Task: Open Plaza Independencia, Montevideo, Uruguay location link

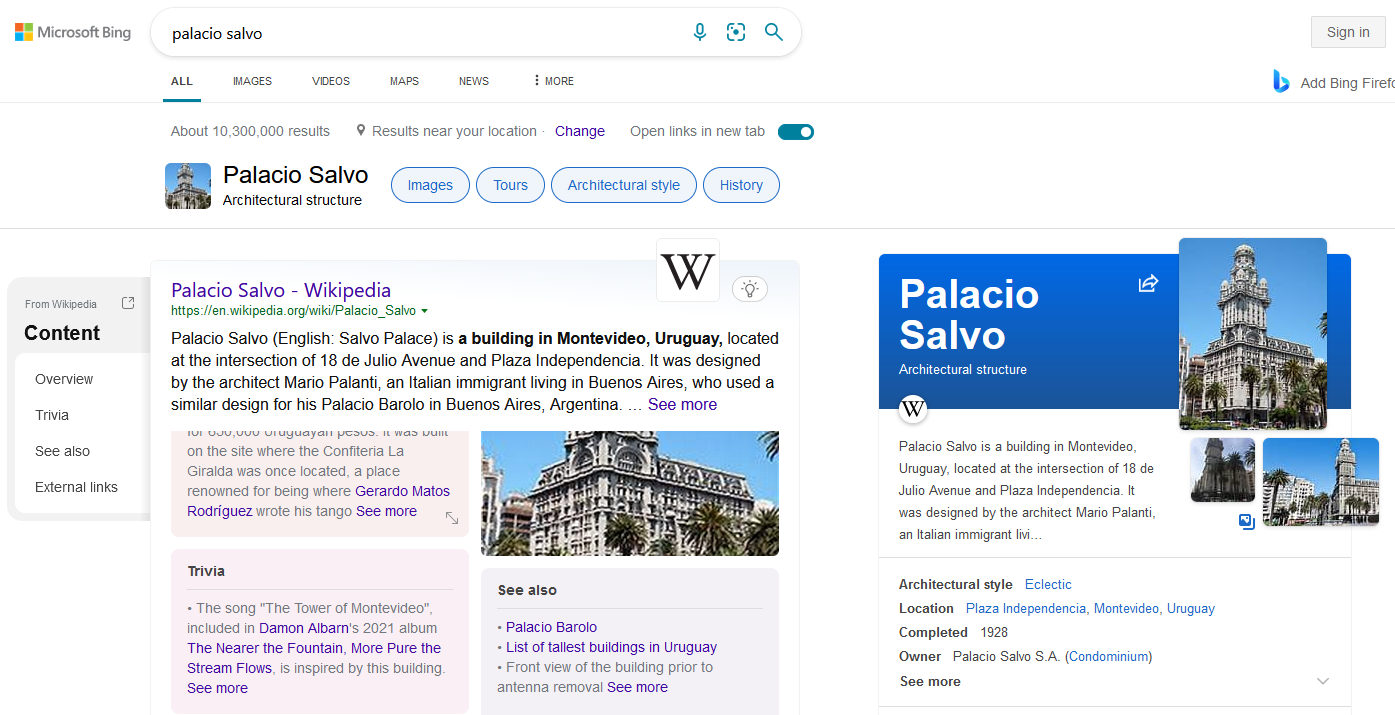Action: point(1090,608)
